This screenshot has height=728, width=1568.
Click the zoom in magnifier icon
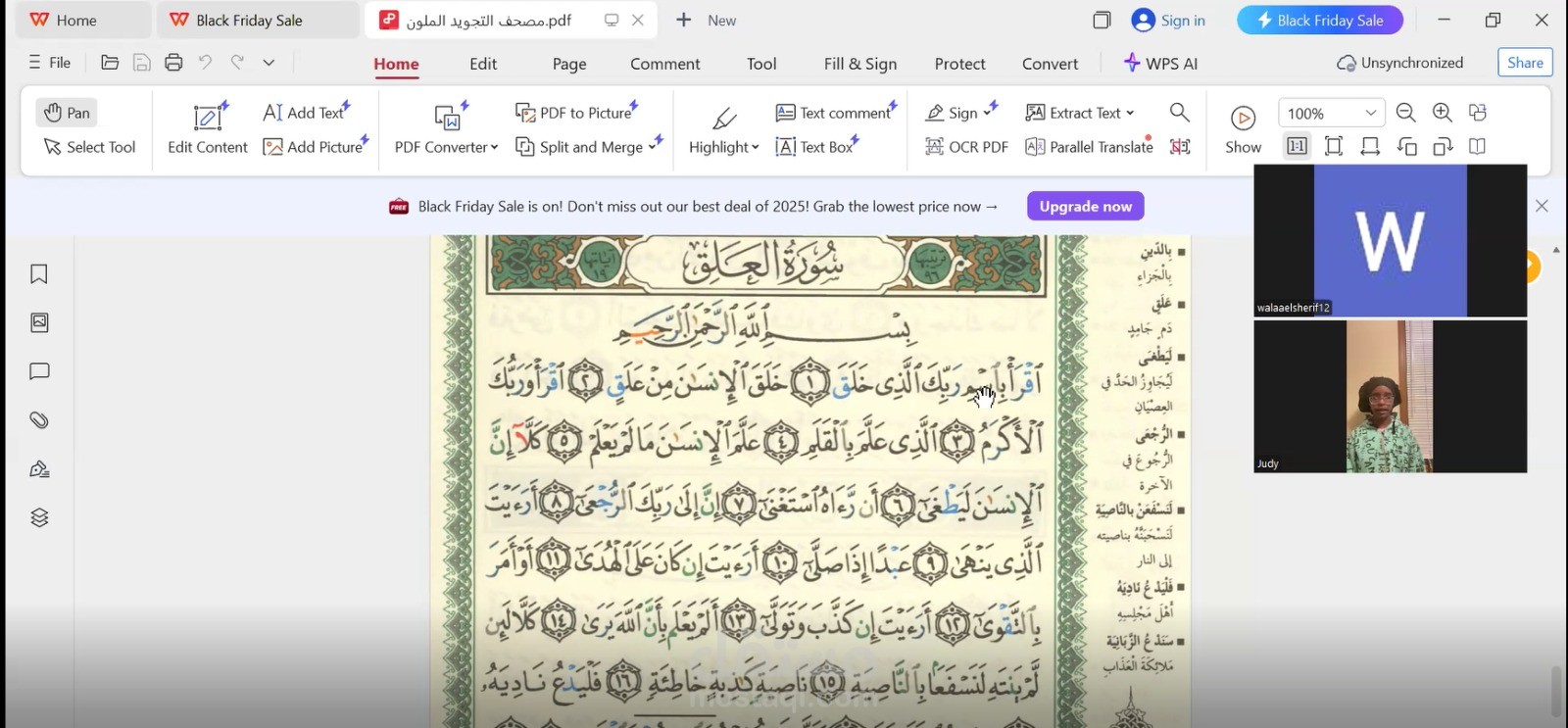tap(1442, 113)
